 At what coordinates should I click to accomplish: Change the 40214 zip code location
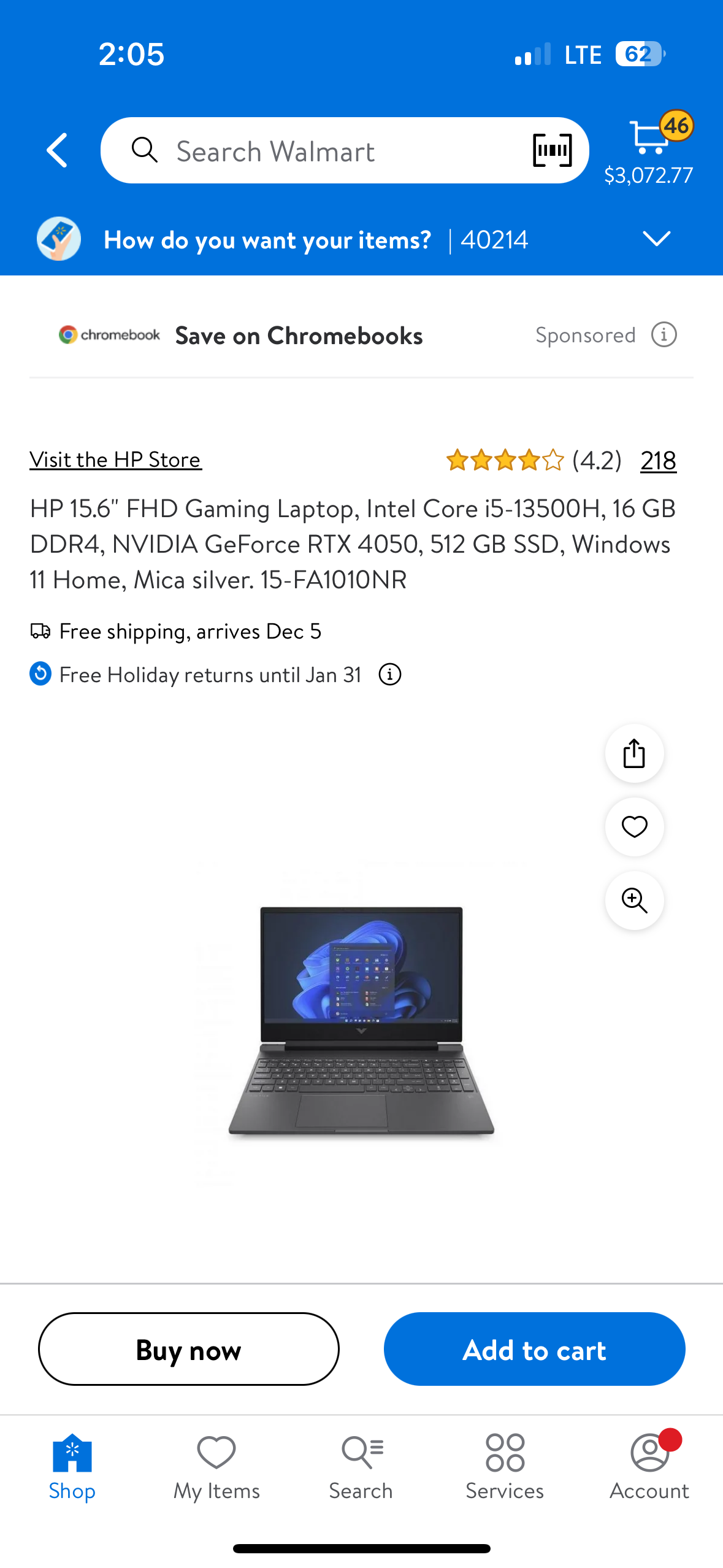click(494, 240)
